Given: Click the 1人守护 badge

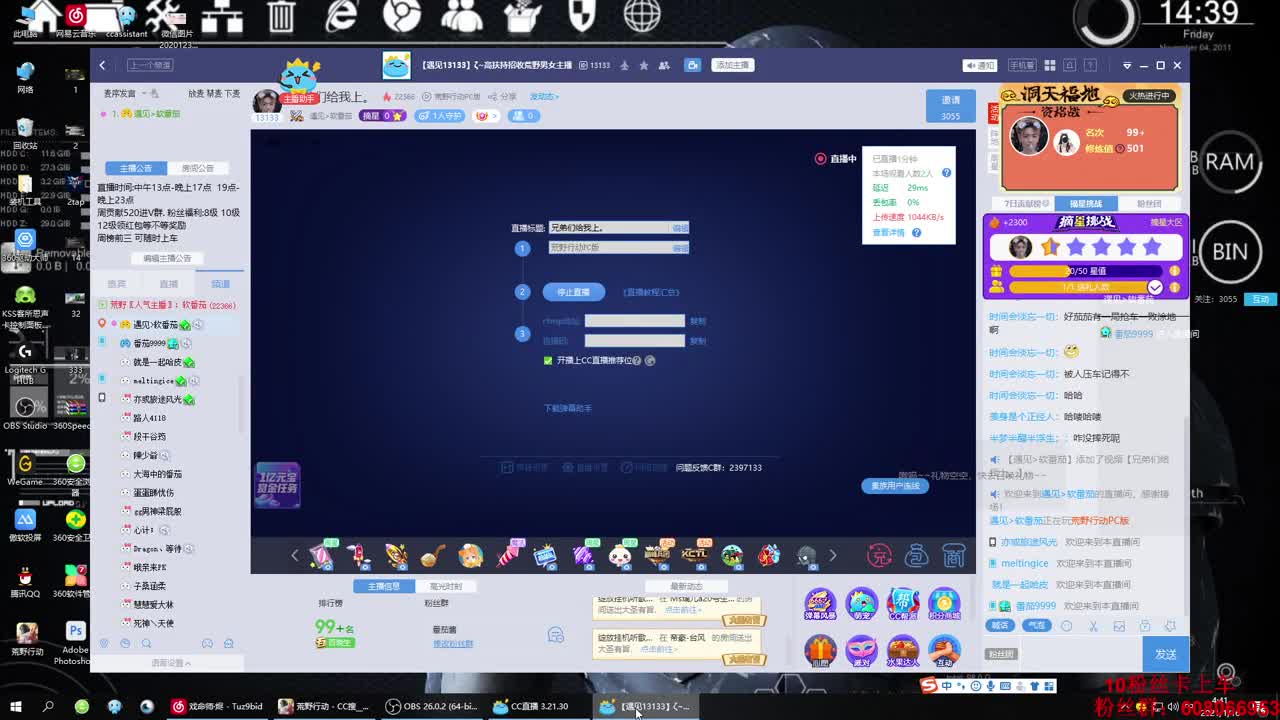Looking at the screenshot, I should pos(441,116).
